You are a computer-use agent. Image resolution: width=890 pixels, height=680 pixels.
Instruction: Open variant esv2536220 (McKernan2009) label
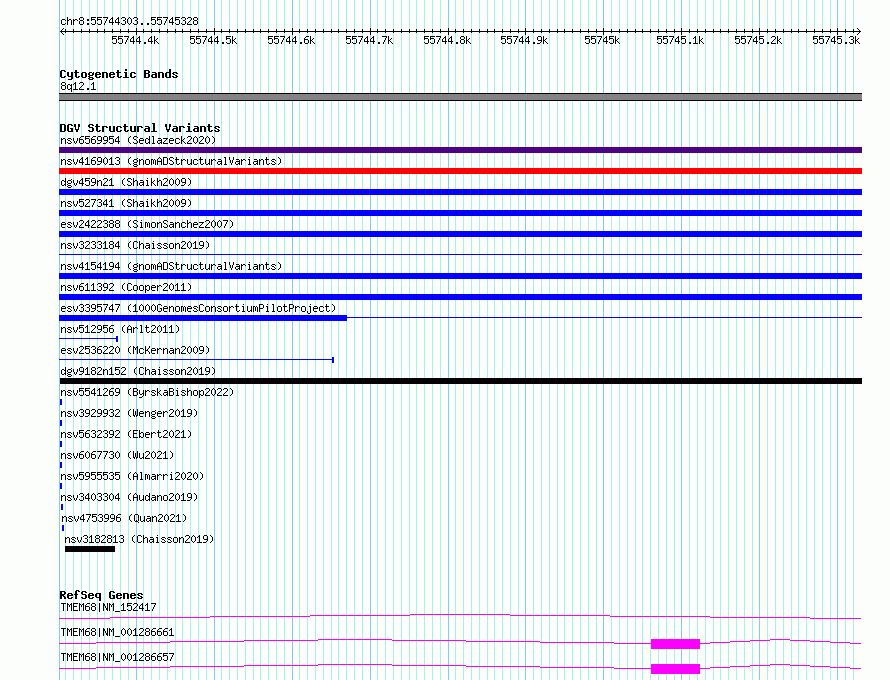click(135, 350)
